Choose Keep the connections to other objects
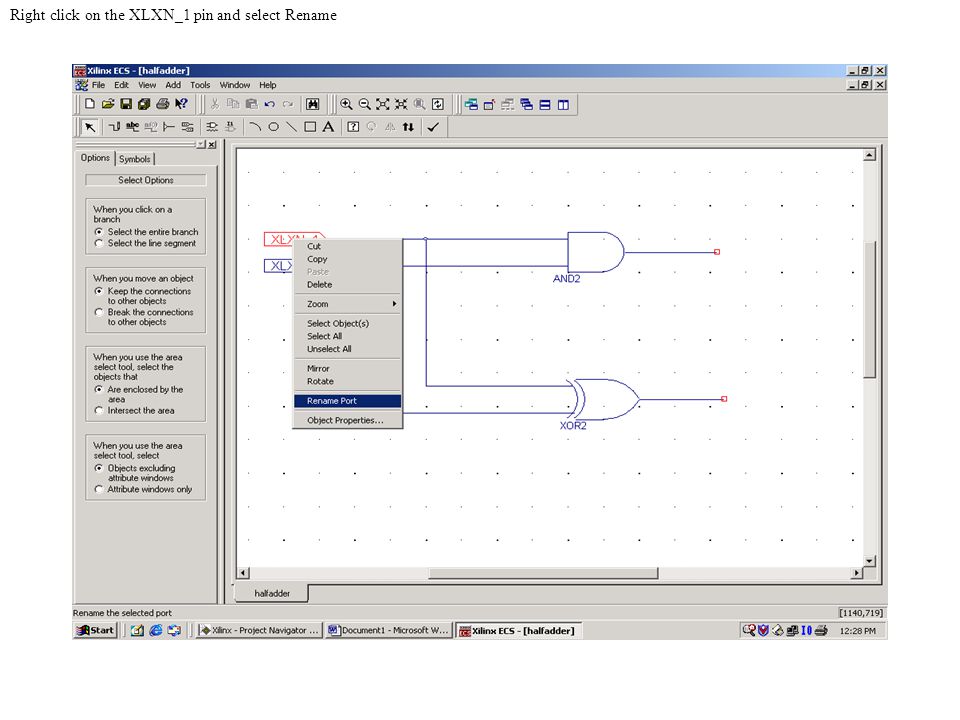This screenshot has width=960, height=720. pyautogui.click(x=143, y=296)
